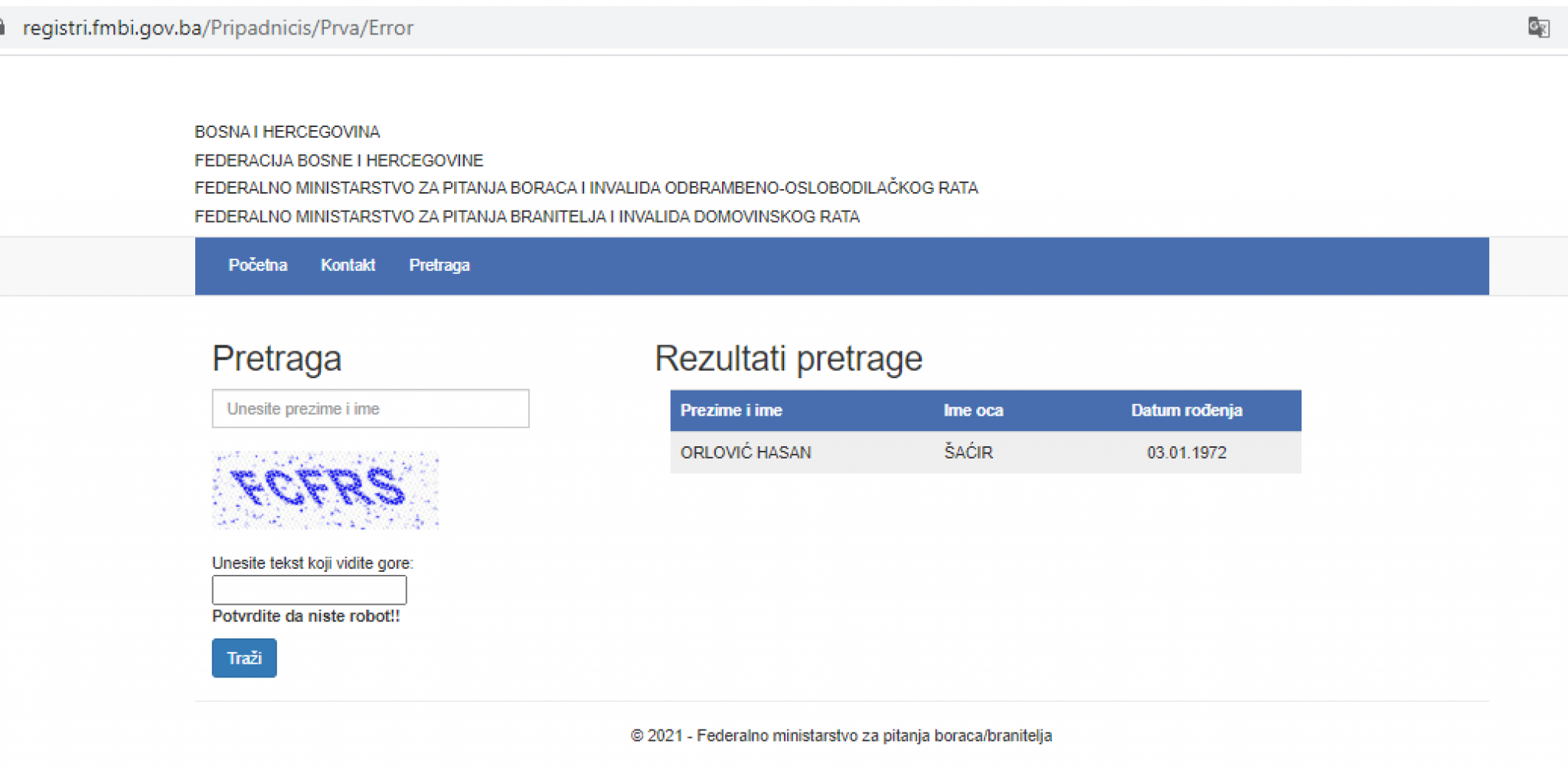Open the Kontakt page

(x=348, y=265)
